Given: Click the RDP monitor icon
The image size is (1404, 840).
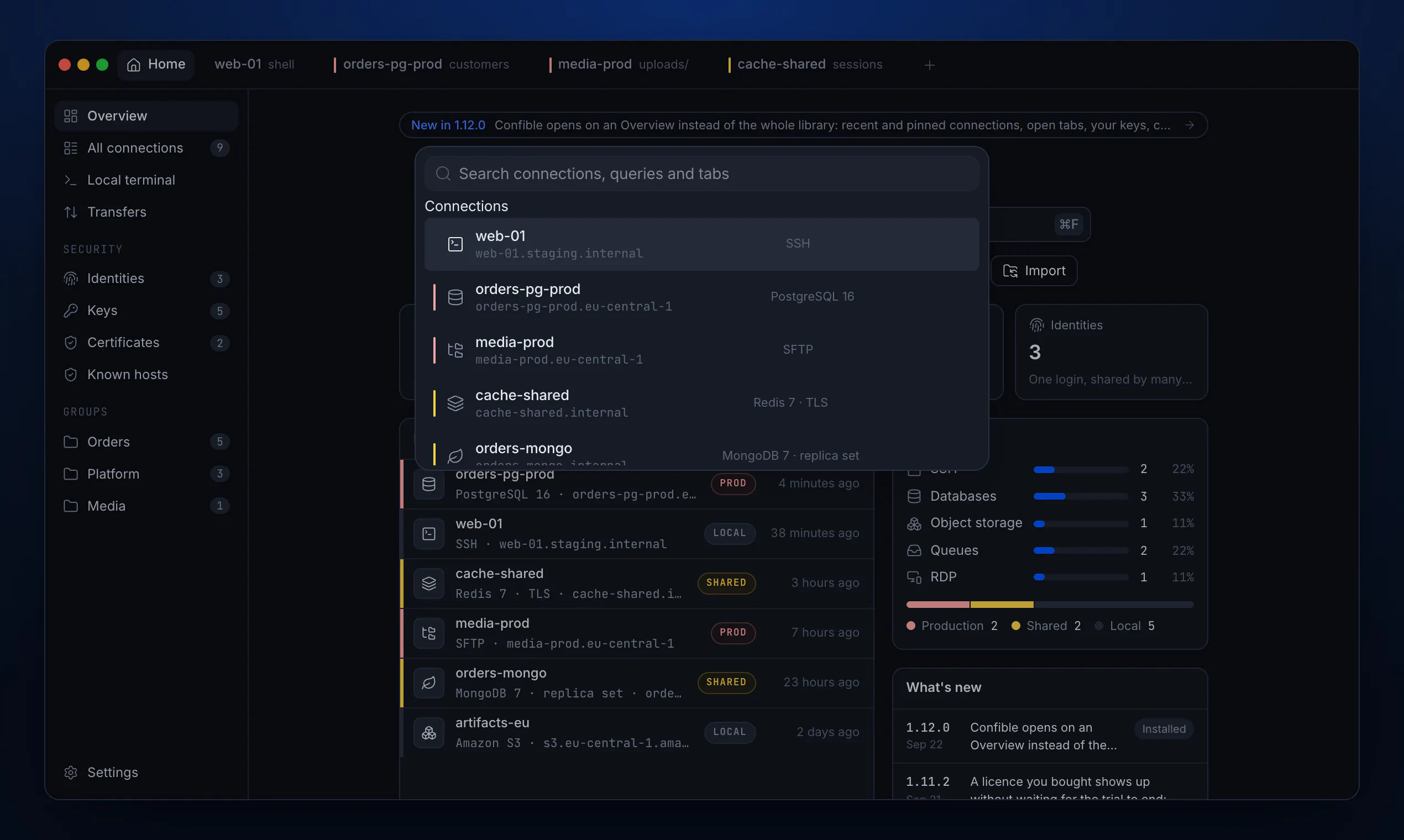Looking at the screenshot, I should click(x=914, y=577).
